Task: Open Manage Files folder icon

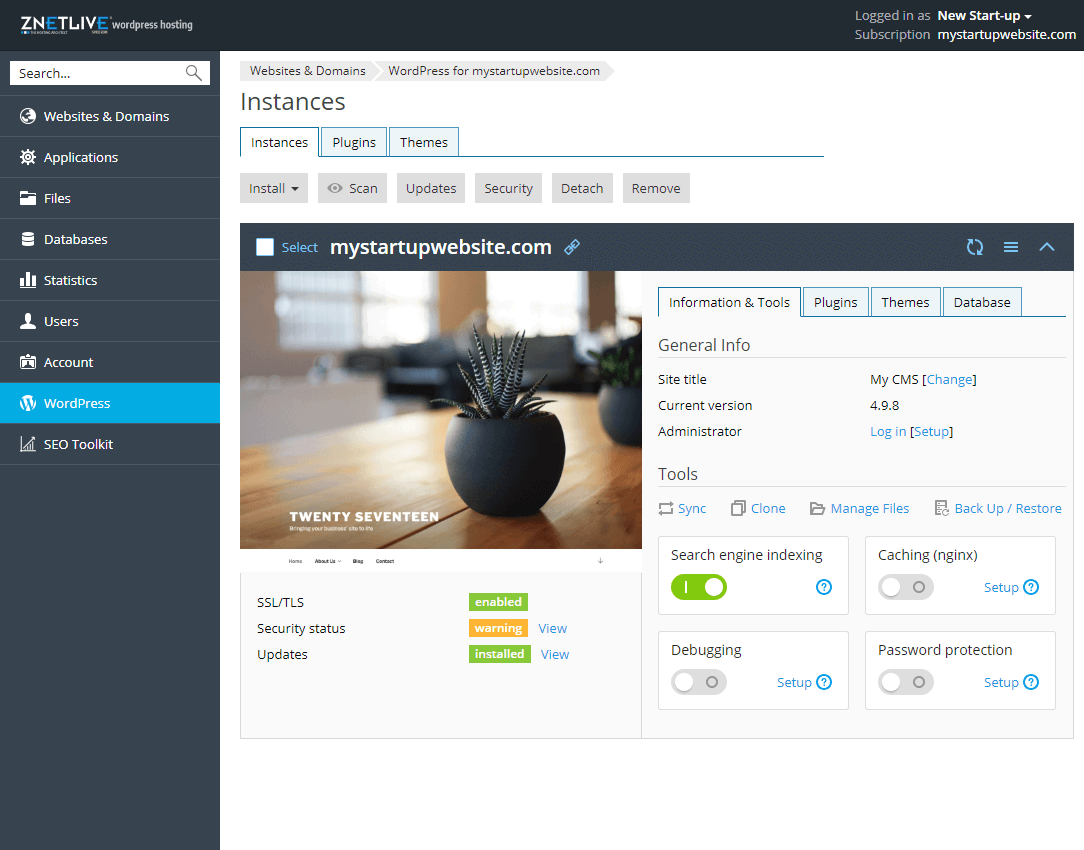Action: coord(817,508)
